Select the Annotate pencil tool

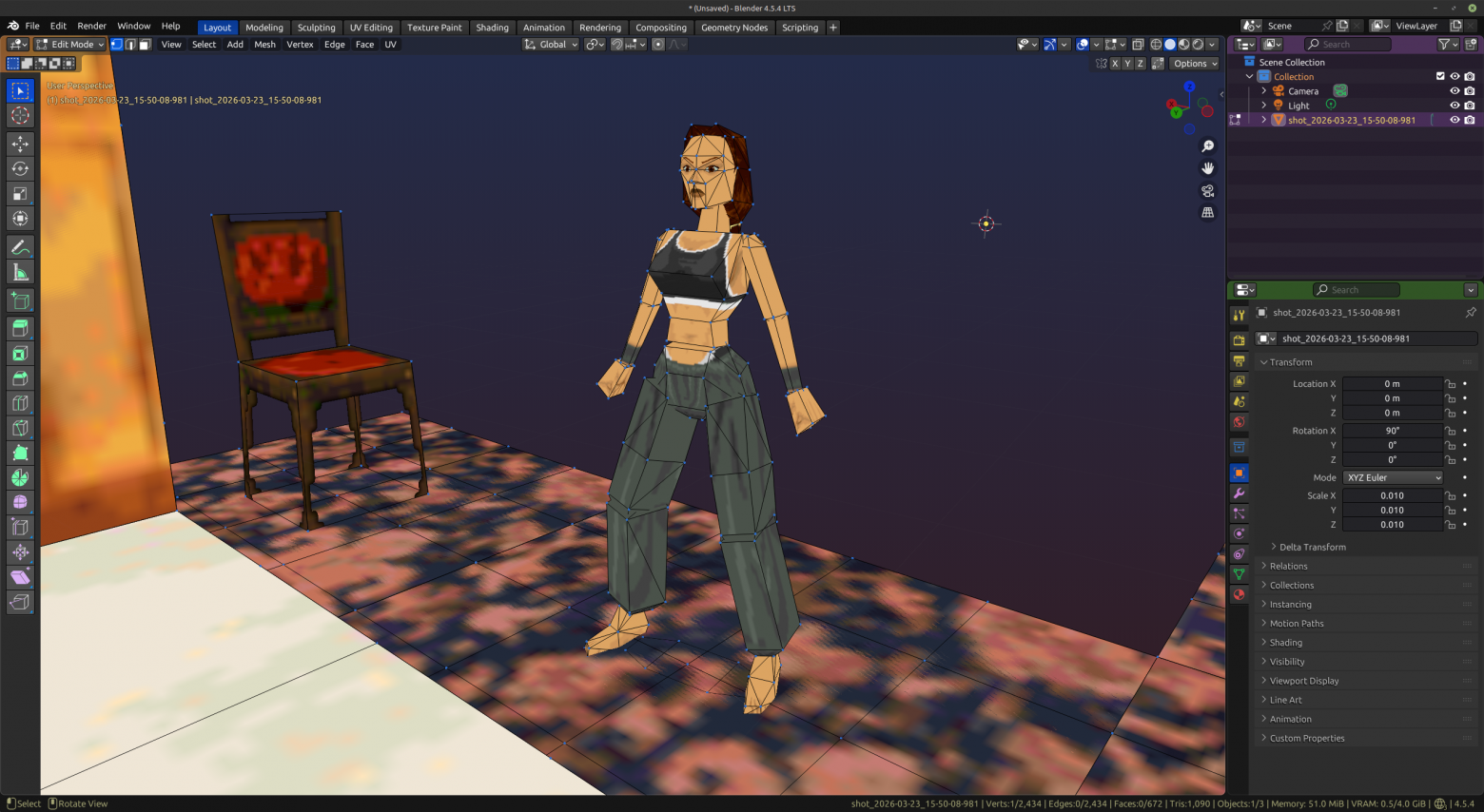[x=20, y=247]
